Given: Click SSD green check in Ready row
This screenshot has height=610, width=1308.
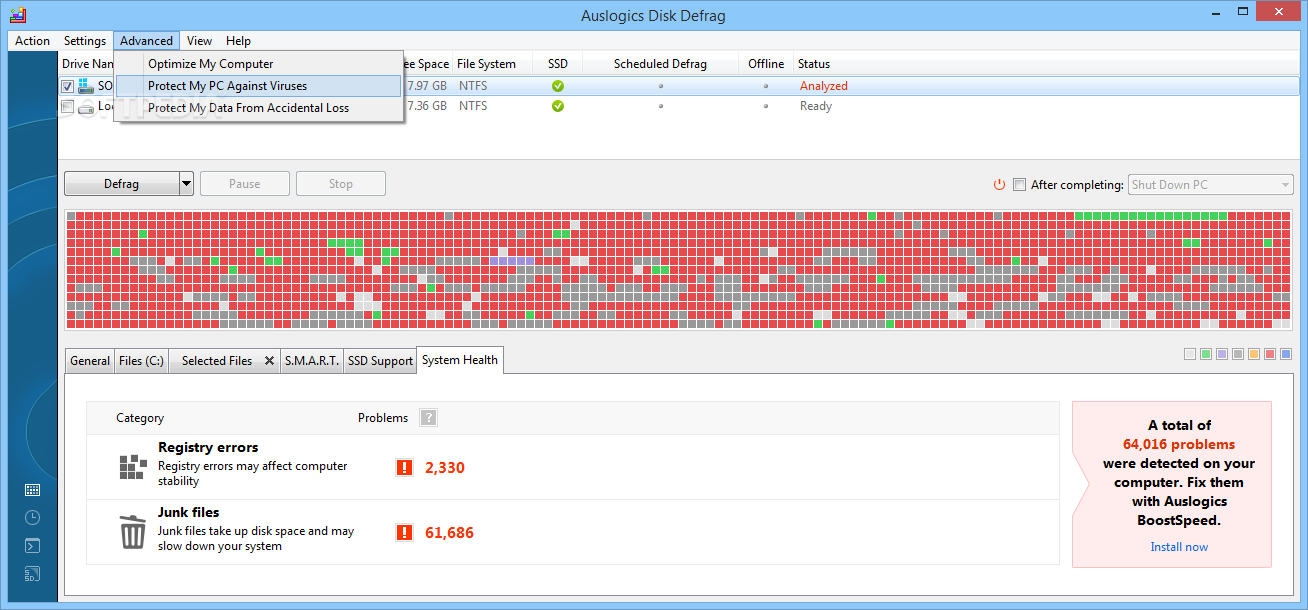Looking at the screenshot, I should (x=558, y=106).
